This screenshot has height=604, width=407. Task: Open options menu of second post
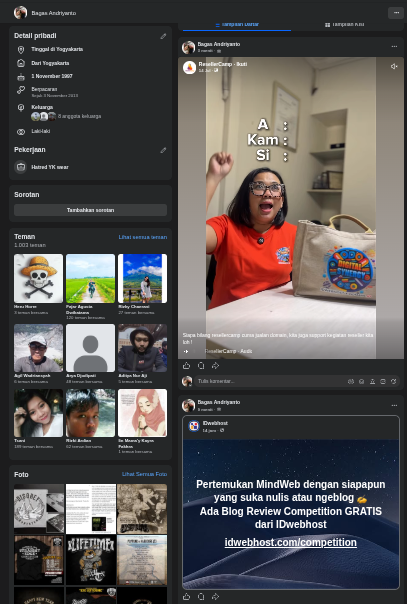click(394, 405)
